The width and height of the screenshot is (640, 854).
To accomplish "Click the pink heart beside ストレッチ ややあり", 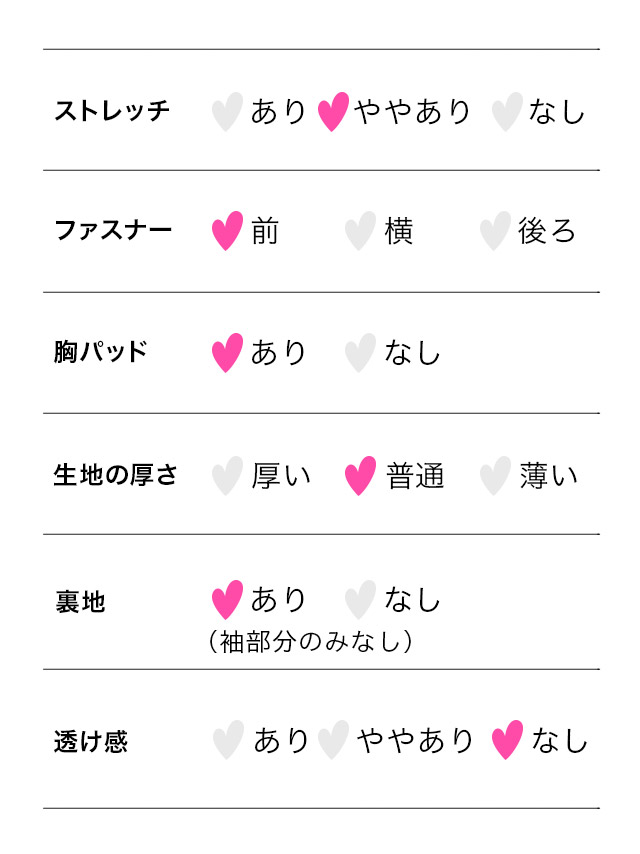I will (333, 111).
